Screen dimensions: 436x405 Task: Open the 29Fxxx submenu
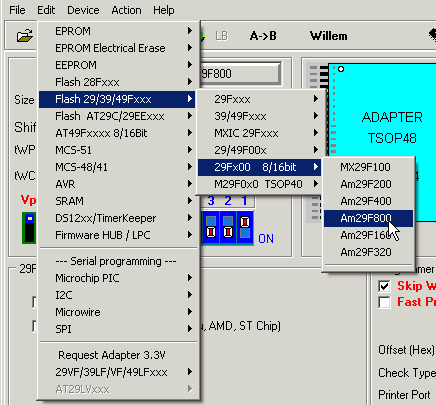[259, 99]
